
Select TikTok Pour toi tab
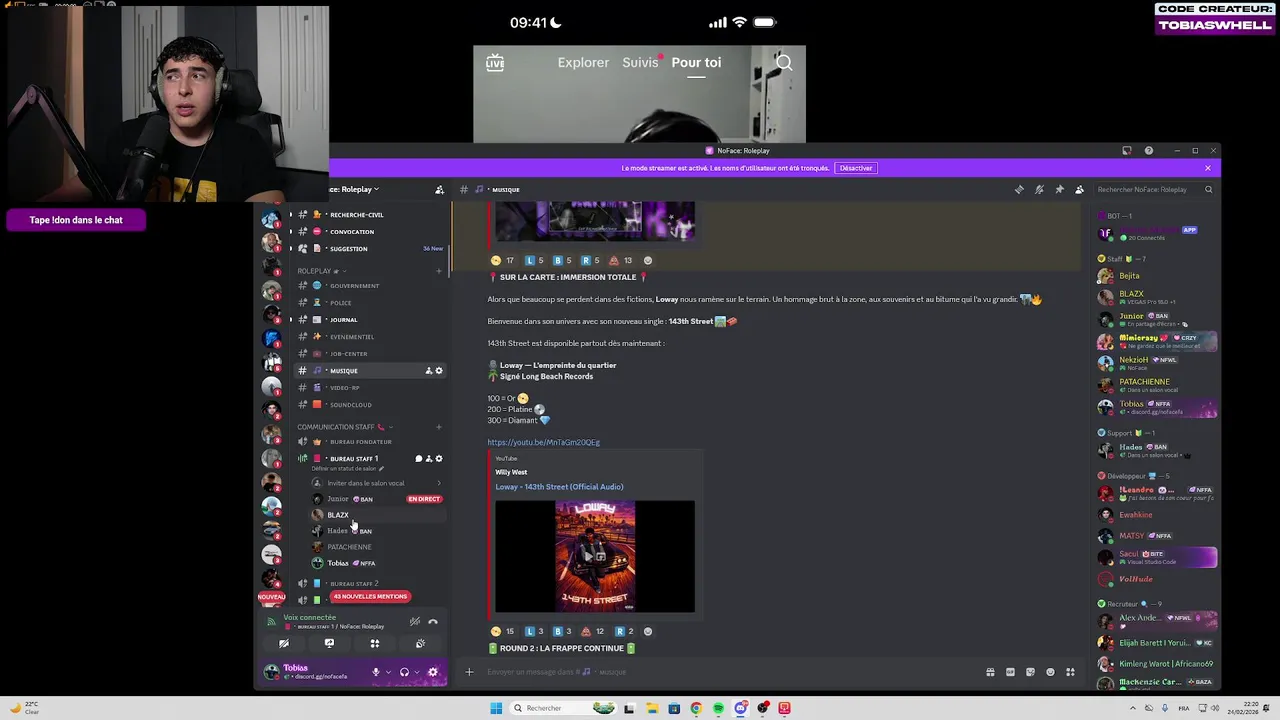696,62
